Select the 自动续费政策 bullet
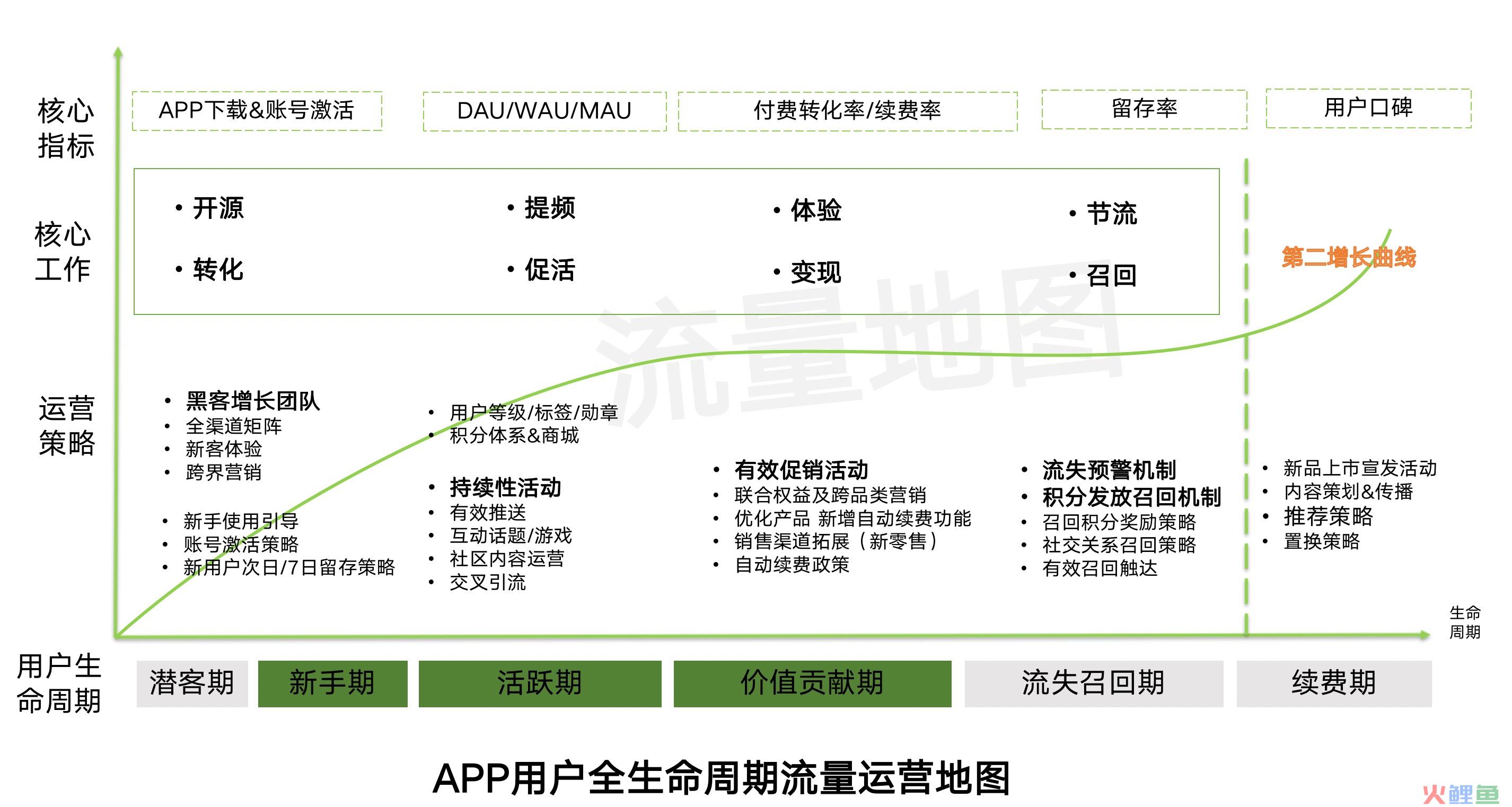This screenshot has height=807, width=1512. point(792,565)
